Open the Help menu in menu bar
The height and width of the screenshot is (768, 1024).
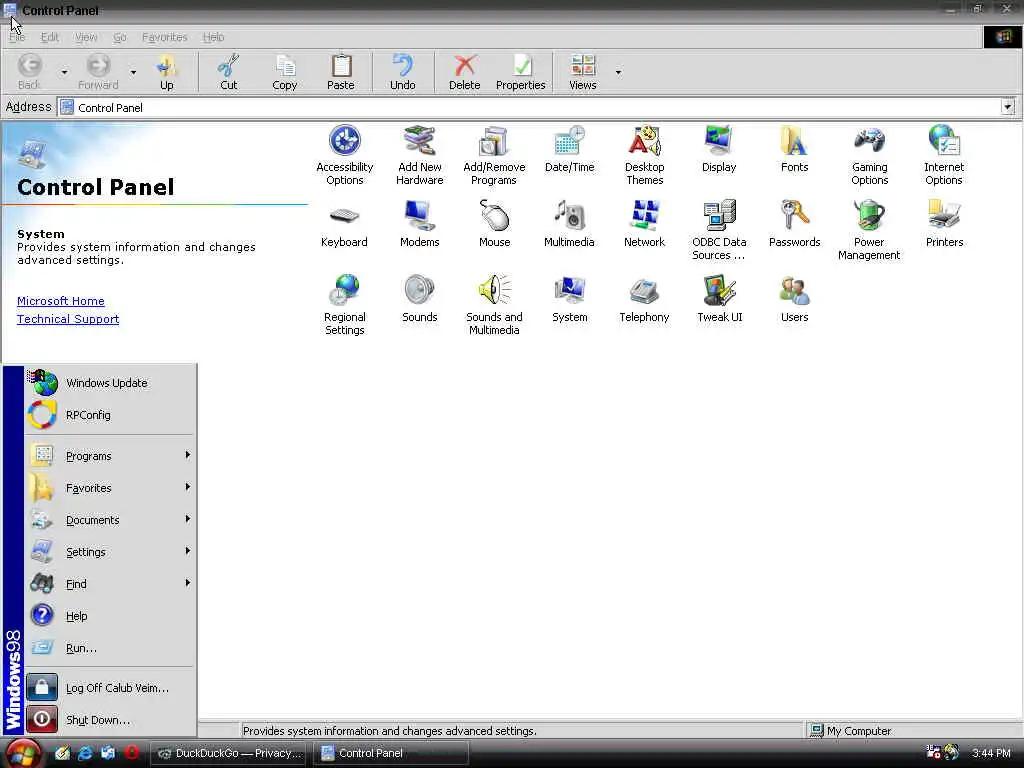click(x=213, y=37)
